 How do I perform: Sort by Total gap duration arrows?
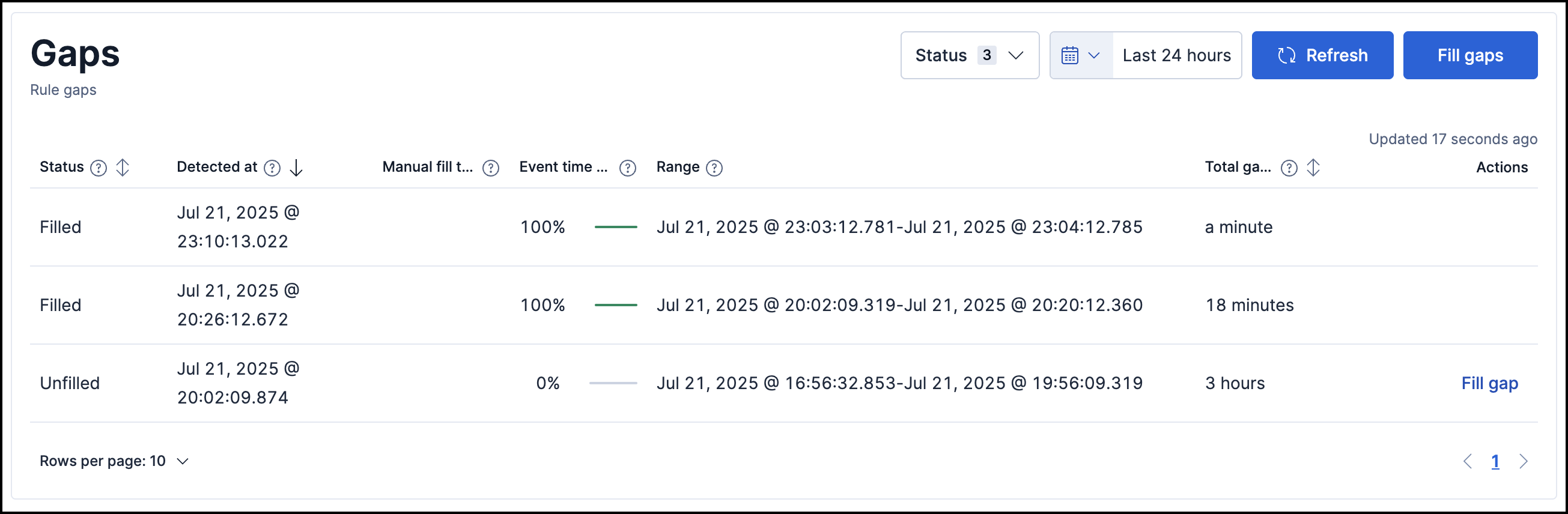pos(1313,168)
